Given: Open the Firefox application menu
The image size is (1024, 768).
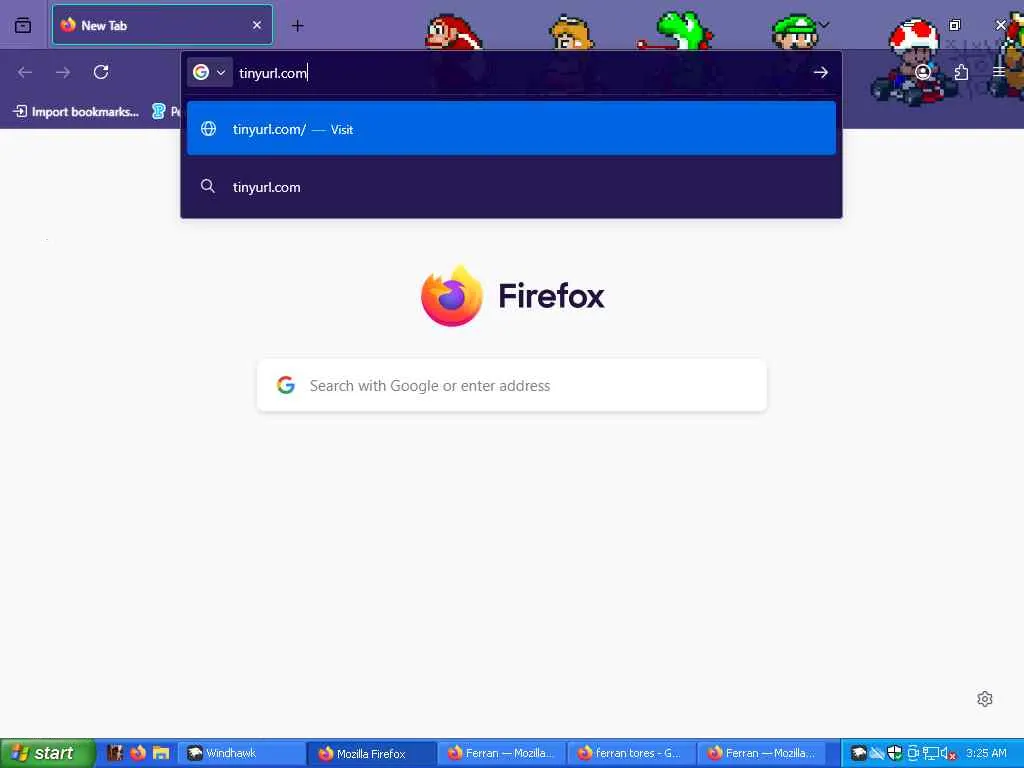Looking at the screenshot, I should tap(999, 72).
